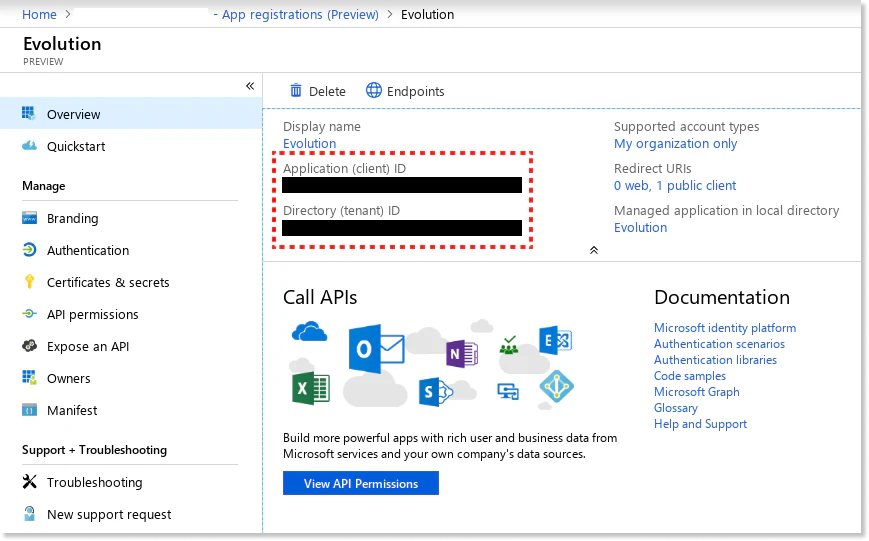Click the blue OneDrive cloud icon
This screenshot has height=541, width=869.
[x=309, y=332]
